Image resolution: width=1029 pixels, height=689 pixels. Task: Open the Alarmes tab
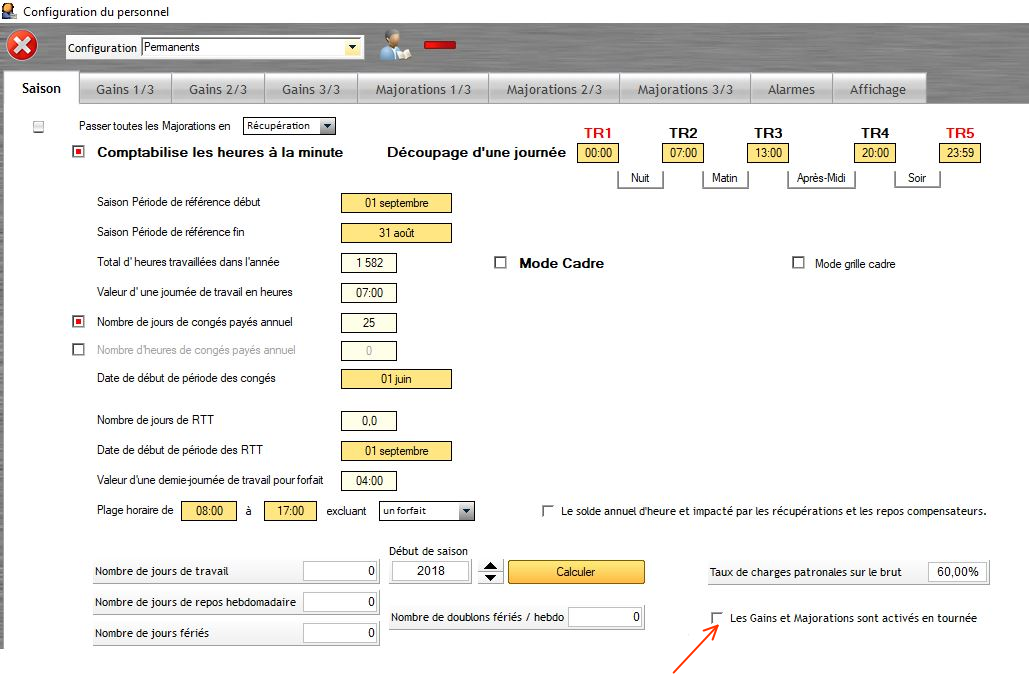point(791,89)
